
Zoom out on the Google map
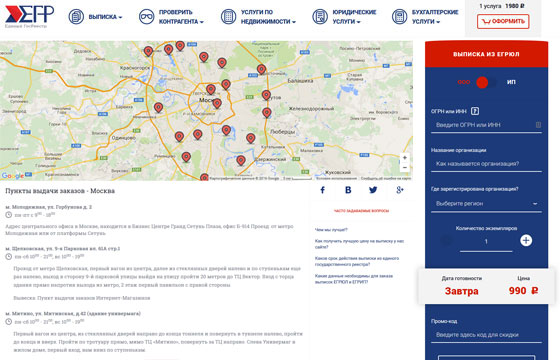(405, 168)
